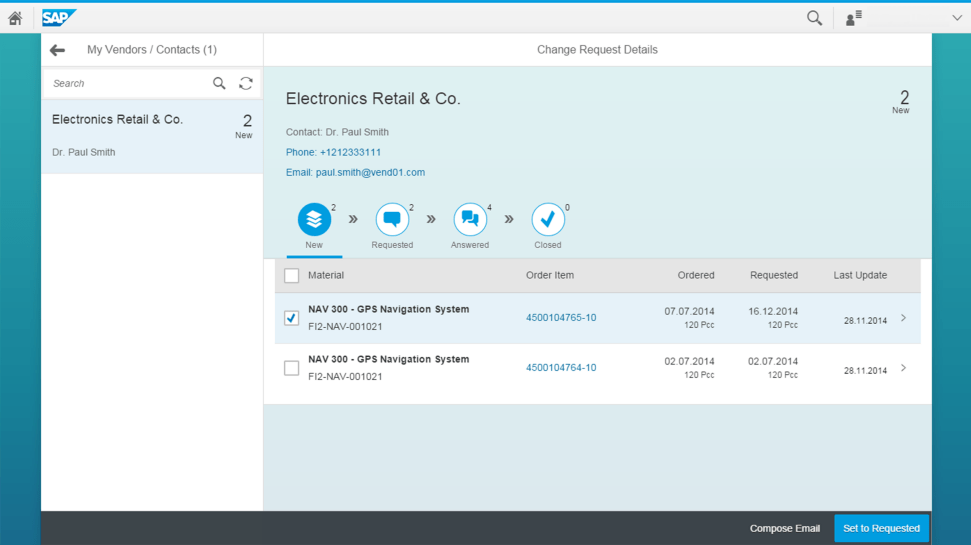Refresh the vendor list

[x=246, y=84]
